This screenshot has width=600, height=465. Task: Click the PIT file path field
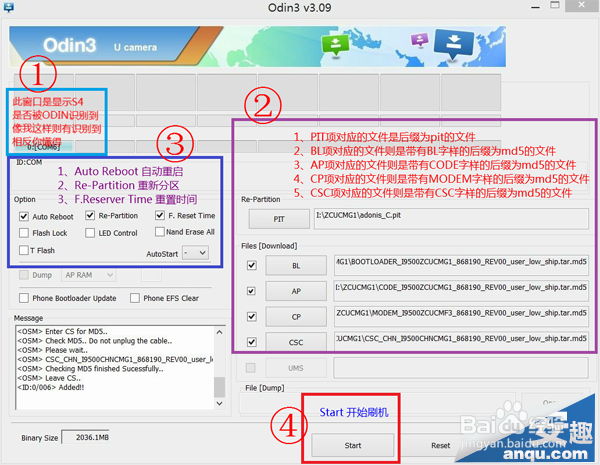pos(451,219)
